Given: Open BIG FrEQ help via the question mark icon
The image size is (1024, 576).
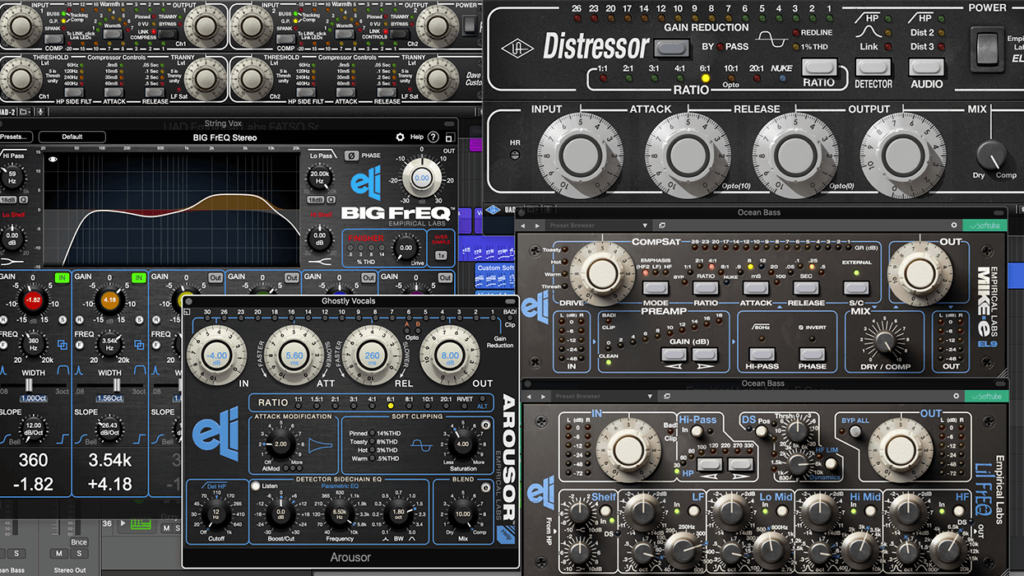Looking at the screenshot, I should click(433, 139).
